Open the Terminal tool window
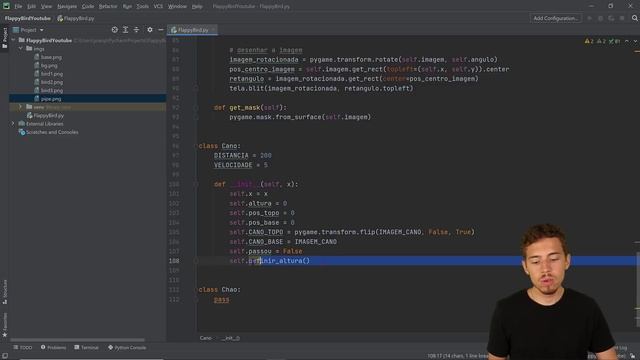 point(87,348)
